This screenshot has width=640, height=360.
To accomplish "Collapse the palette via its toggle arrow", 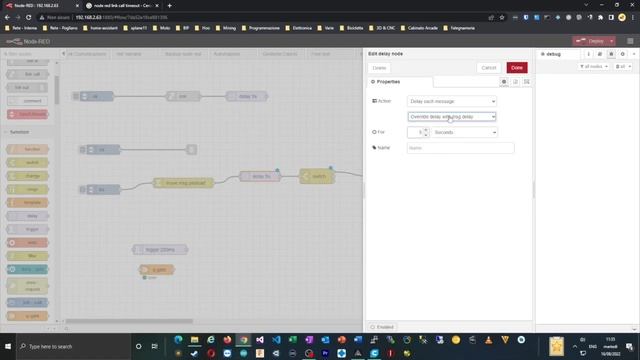I will point(63,54).
